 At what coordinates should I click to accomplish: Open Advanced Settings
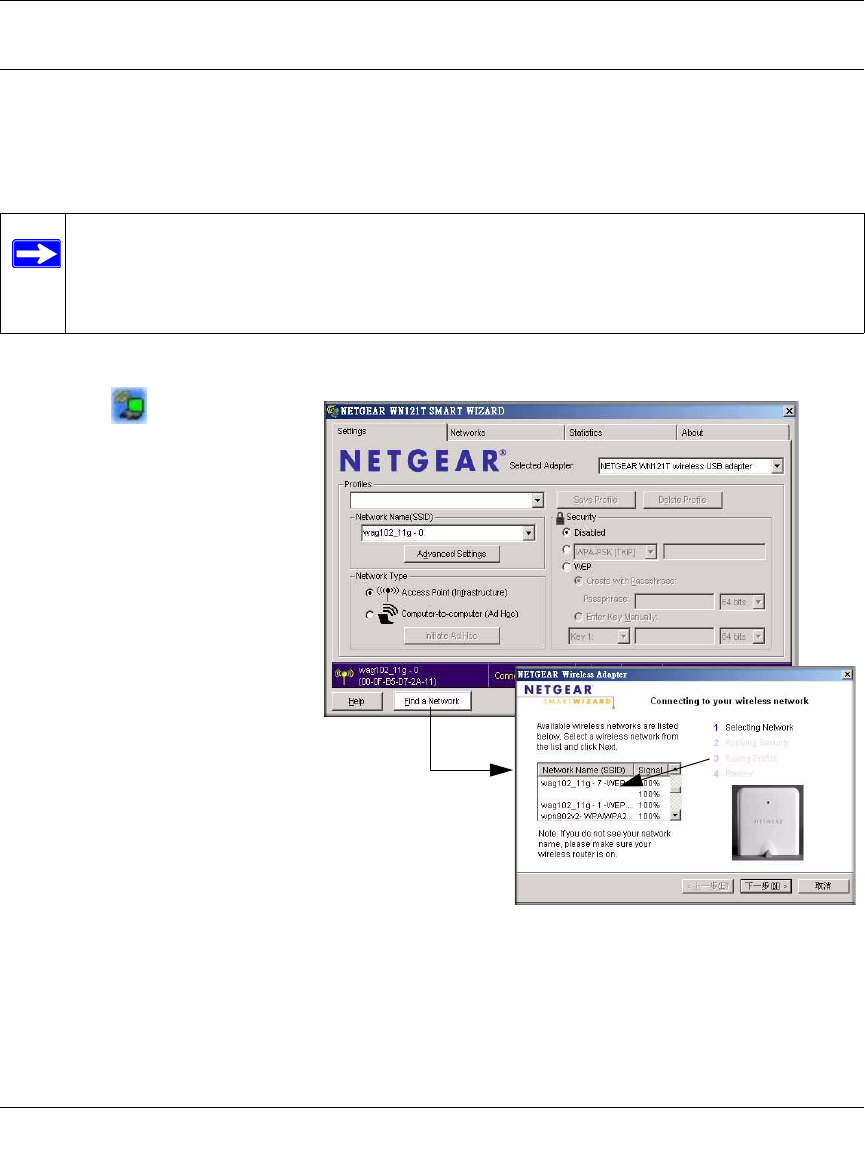452,554
